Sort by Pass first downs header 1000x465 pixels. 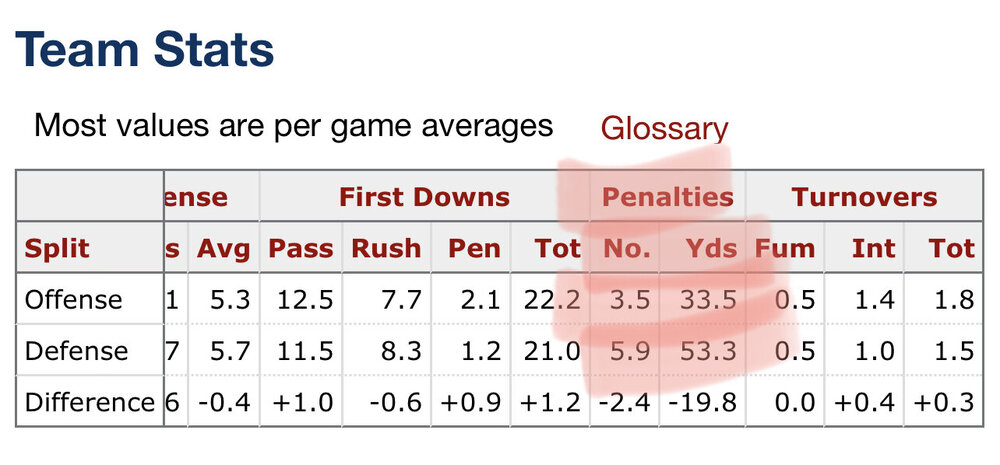coord(299,249)
